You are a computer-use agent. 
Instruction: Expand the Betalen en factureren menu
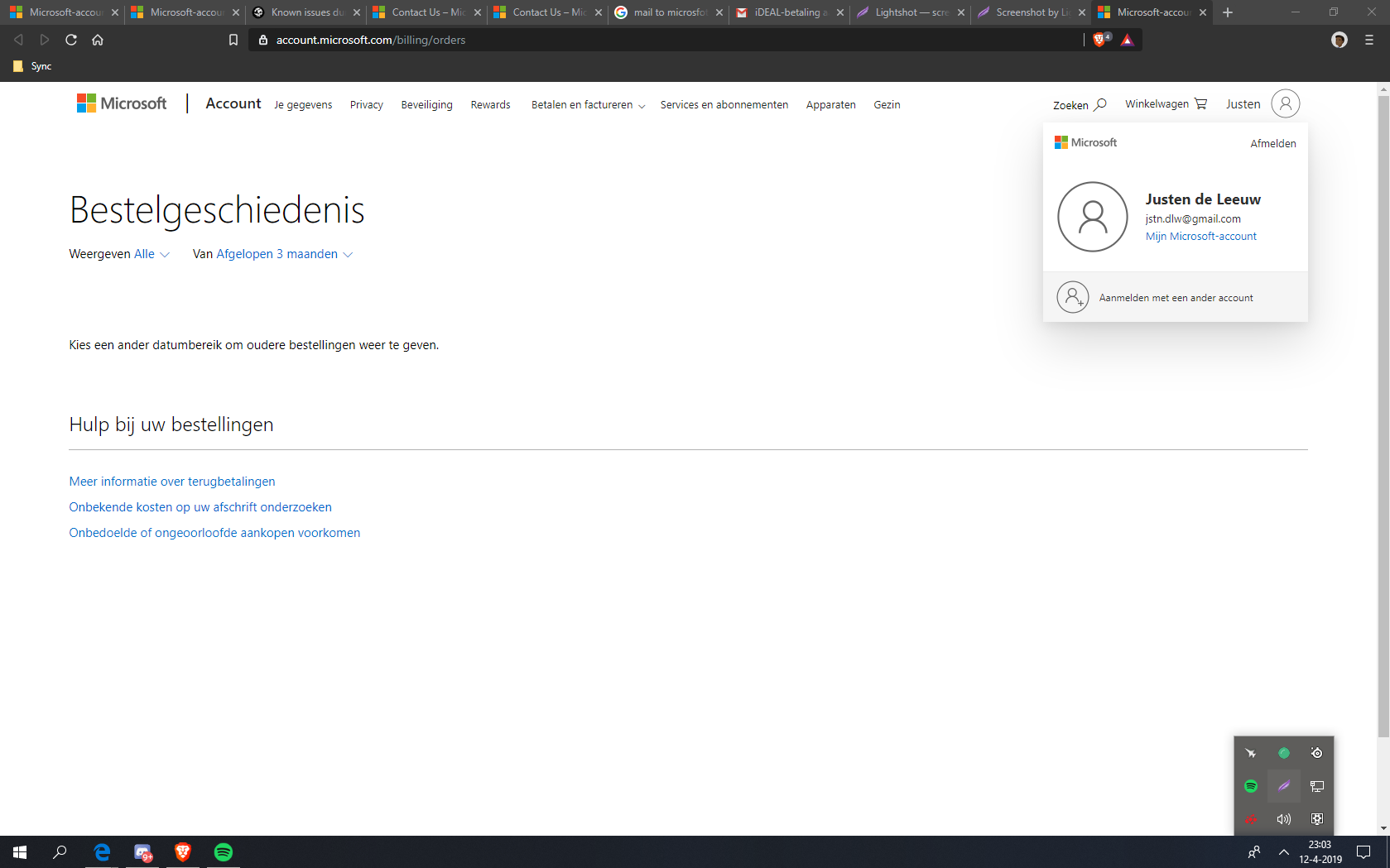click(x=588, y=105)
